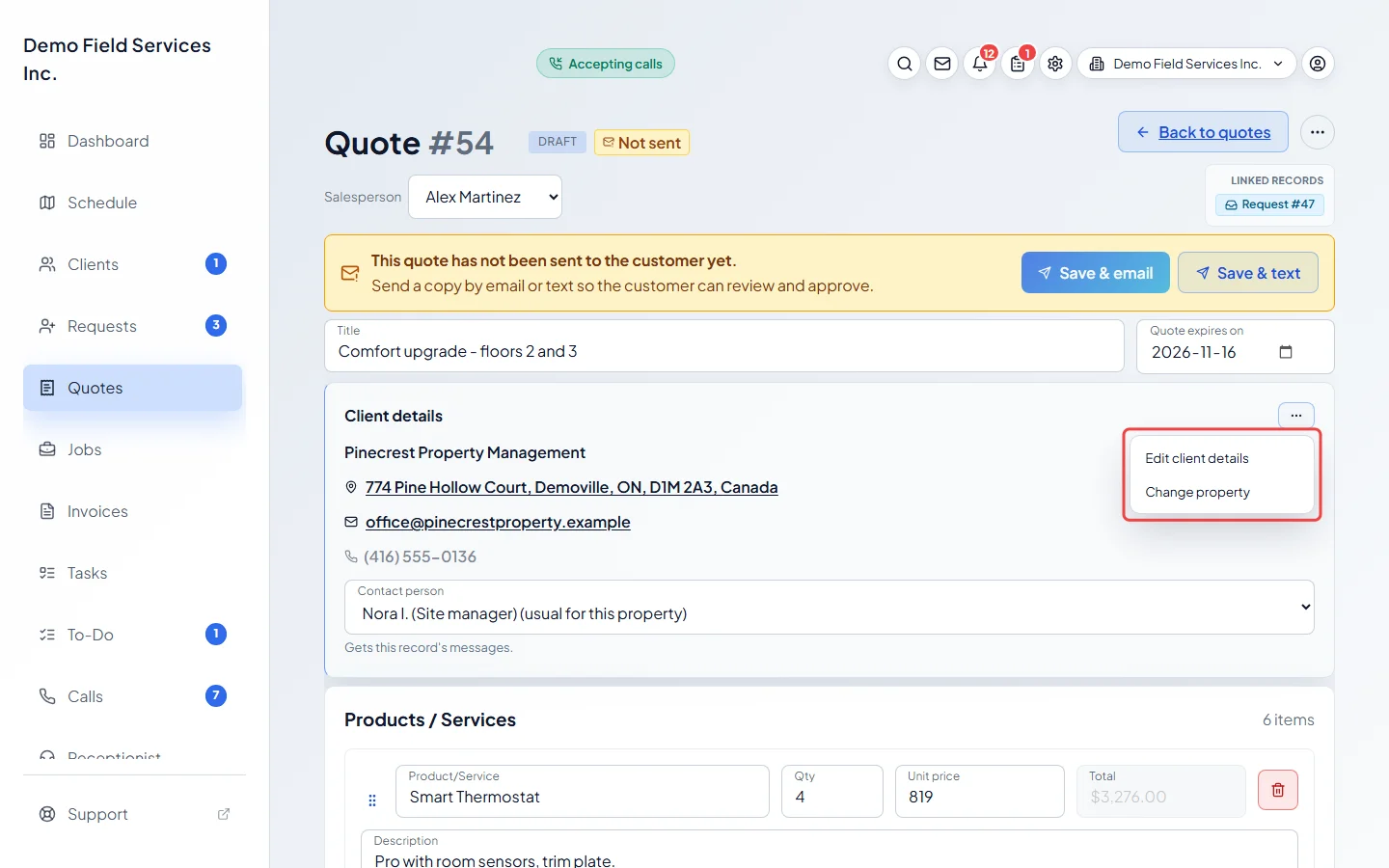The image size is (1389, 868).
Task: Open notifications bell with 12 badge
Action: (x=980, y=64)
